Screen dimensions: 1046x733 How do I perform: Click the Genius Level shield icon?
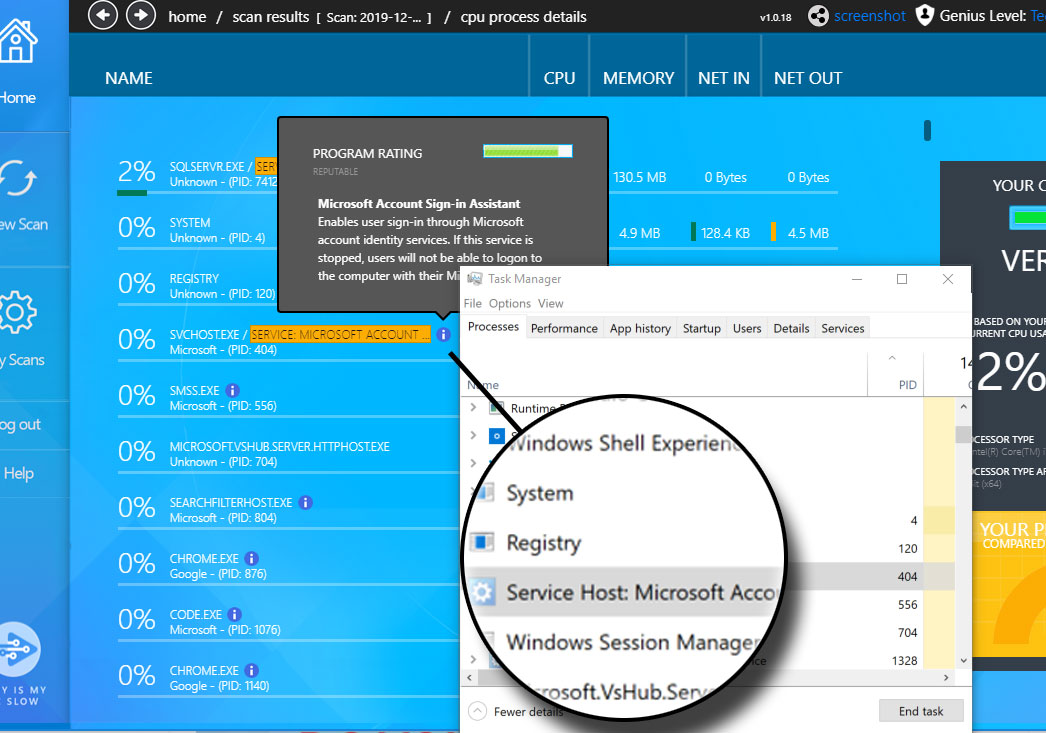click(925, 15)
